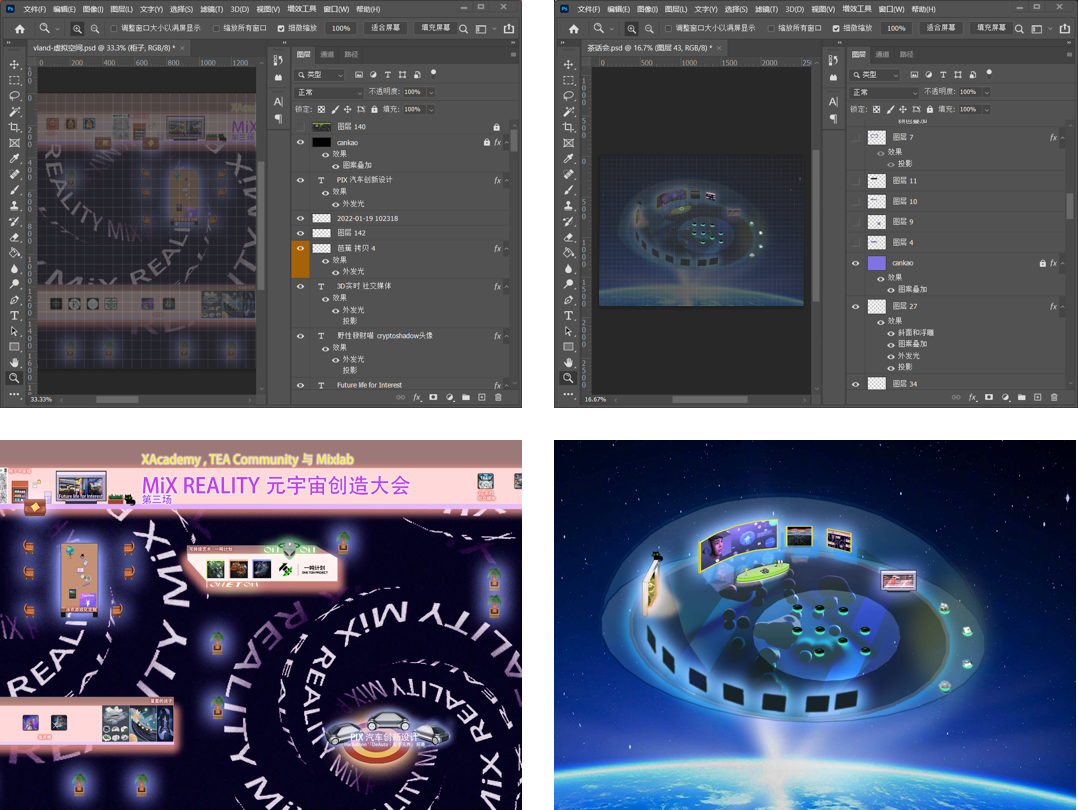The width and height of the screenshot is (1078, 810).
Task: Click delete layer trash icon in left window
Action: tap(498, 397)
